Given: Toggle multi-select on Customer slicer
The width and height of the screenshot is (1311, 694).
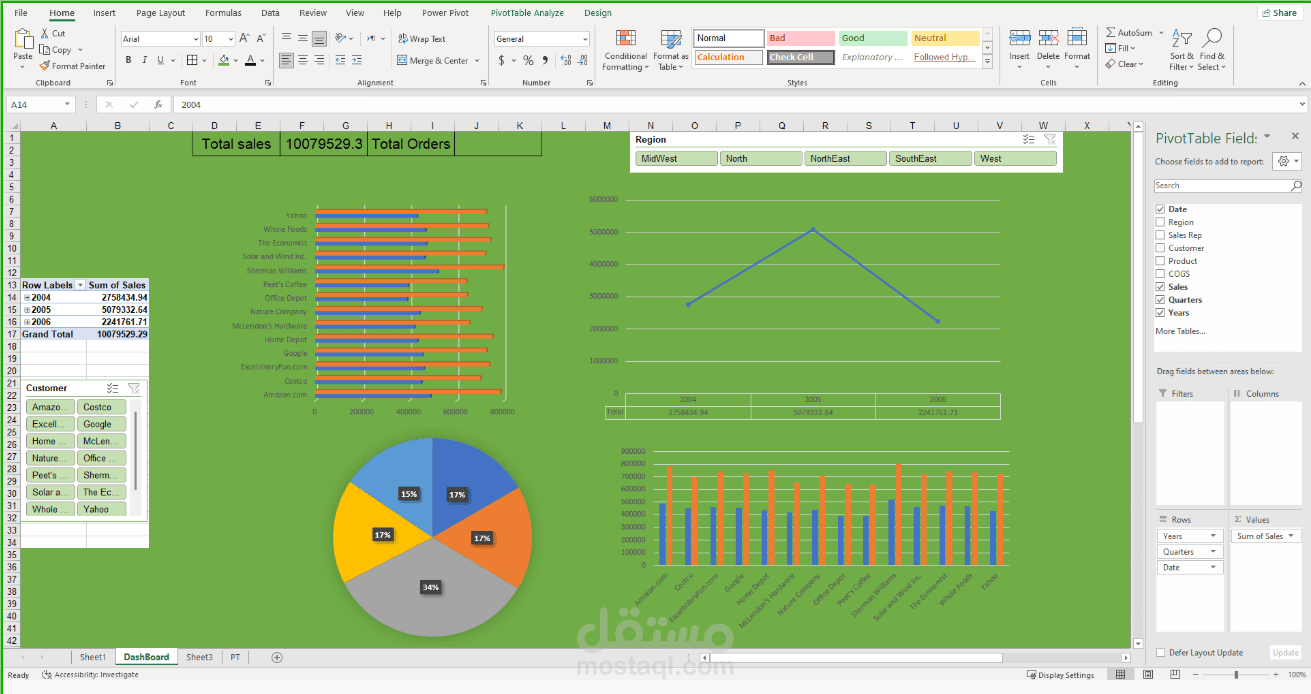Looking at the screenshot, I should (112, 388).
